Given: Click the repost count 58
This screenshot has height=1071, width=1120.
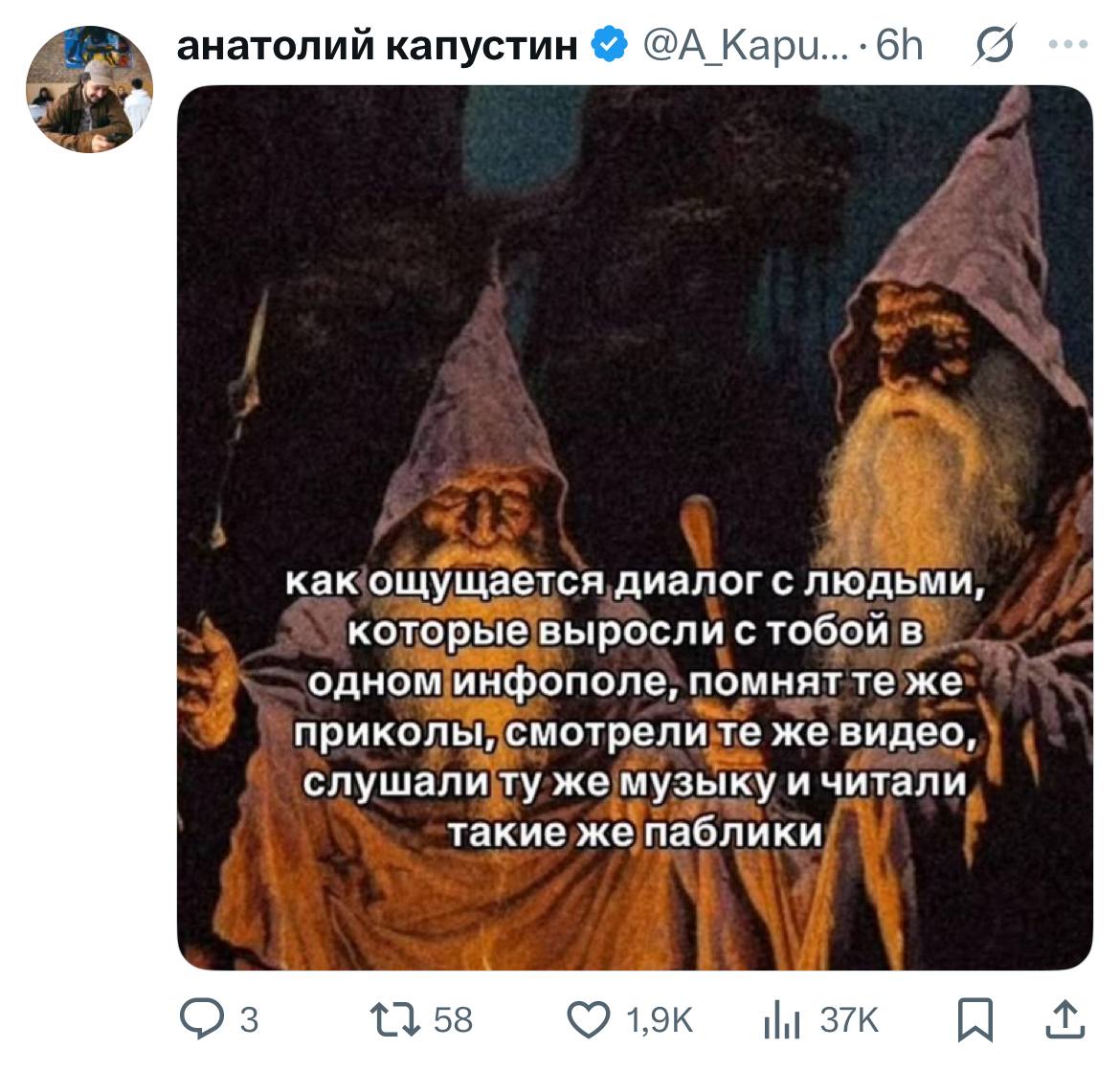Looking at the screenshot, I should point(453,1019).
